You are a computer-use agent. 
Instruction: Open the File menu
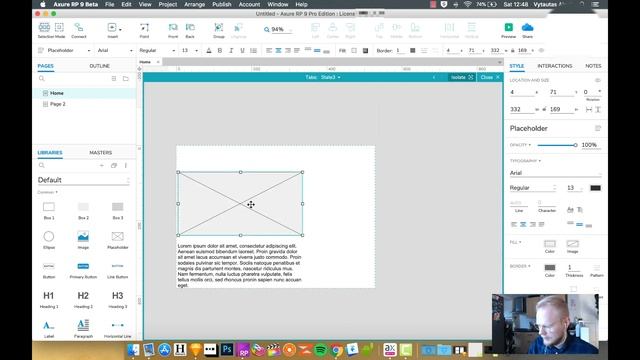coord(109,4)
